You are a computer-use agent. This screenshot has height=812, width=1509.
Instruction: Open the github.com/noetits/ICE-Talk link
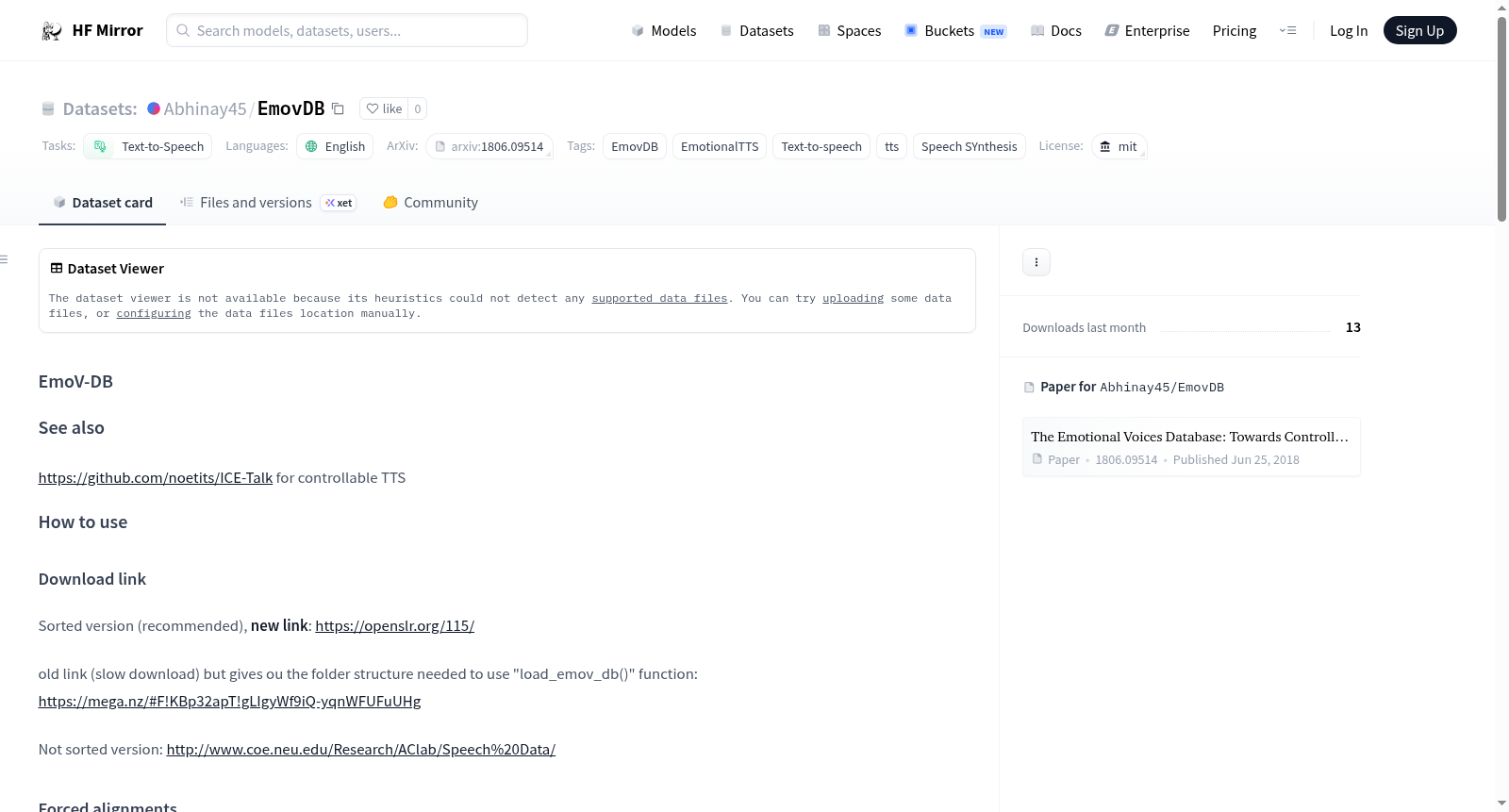pyautogui.click(x=156, y=478)
